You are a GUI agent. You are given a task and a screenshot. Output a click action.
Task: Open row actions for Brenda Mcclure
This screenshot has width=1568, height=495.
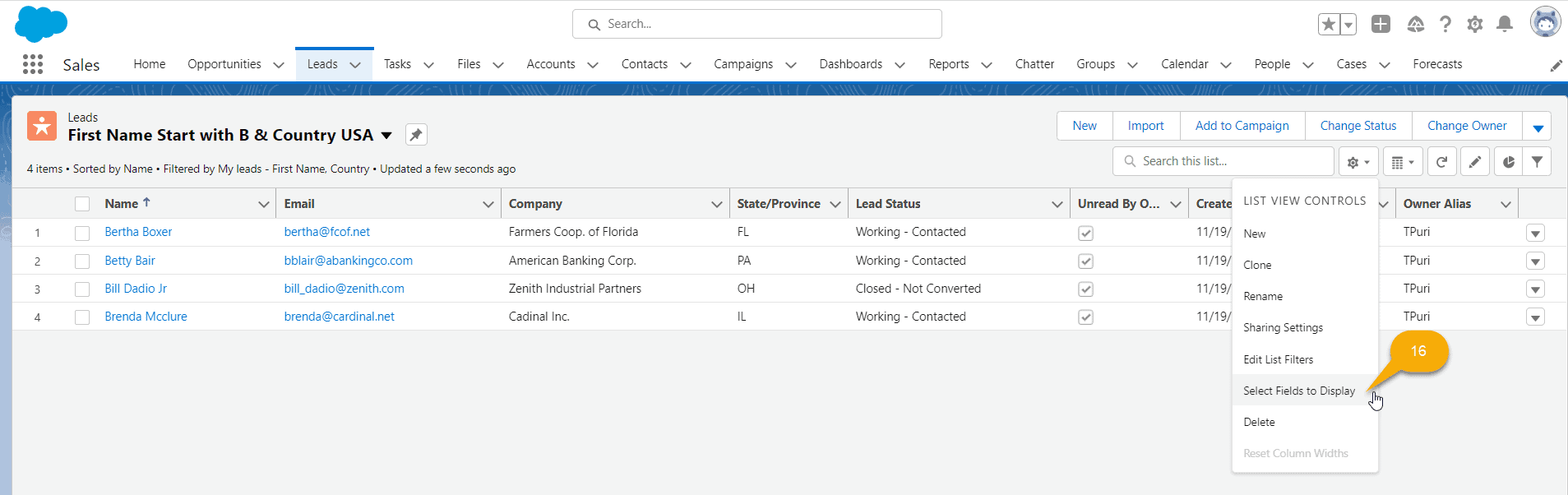1535,317
